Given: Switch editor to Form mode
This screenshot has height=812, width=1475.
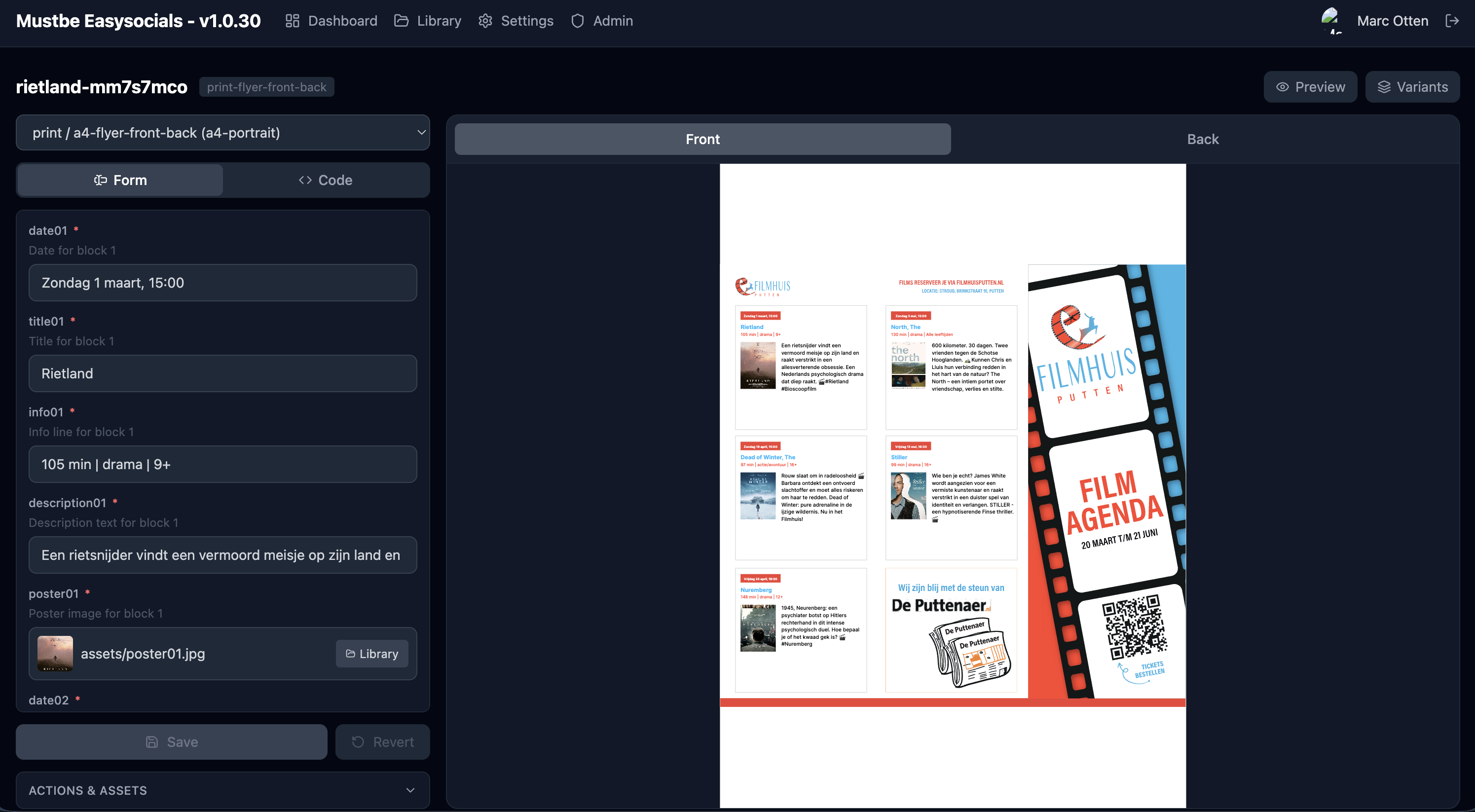Looking at the screenshot, I should point(120,181).
